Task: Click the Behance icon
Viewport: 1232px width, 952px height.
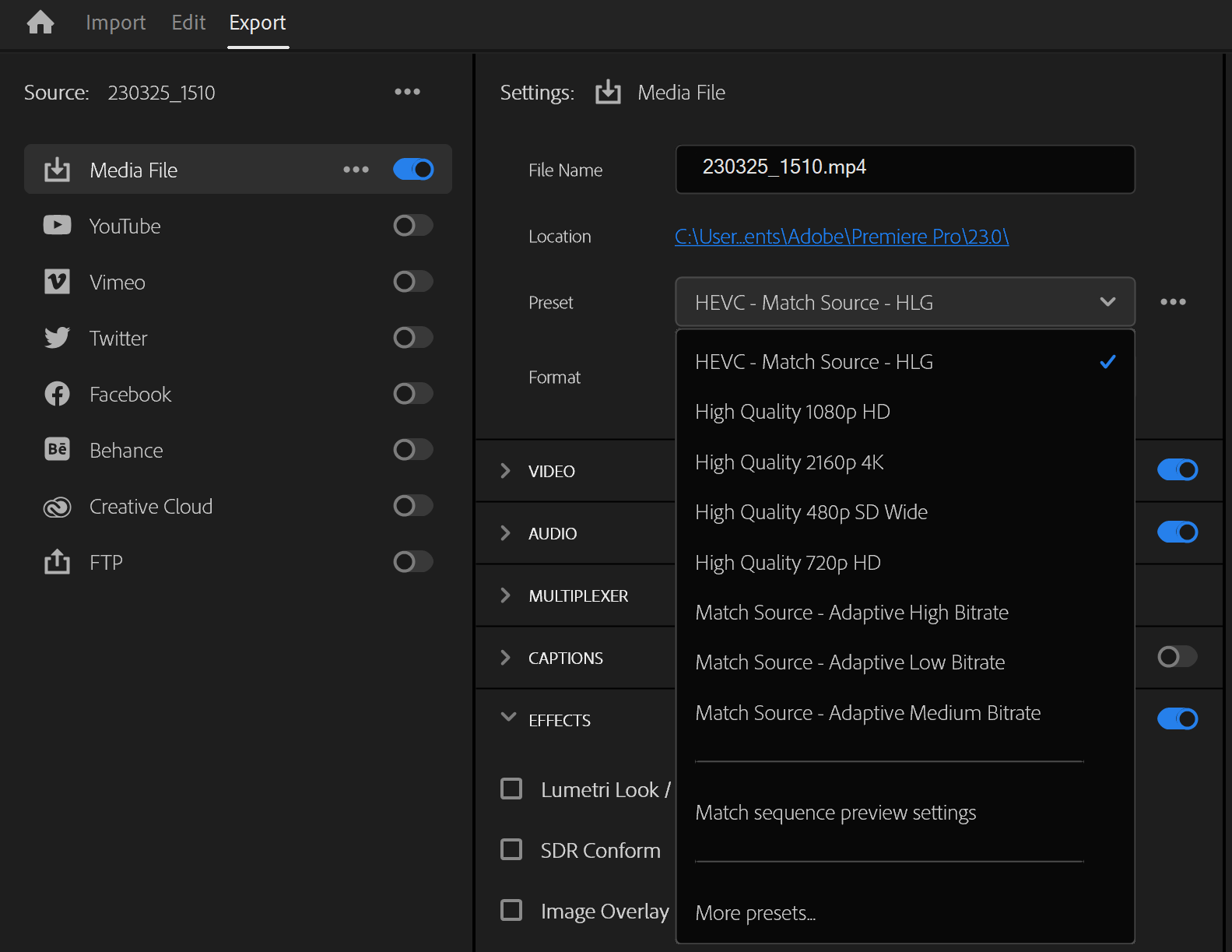Action: 57,450
